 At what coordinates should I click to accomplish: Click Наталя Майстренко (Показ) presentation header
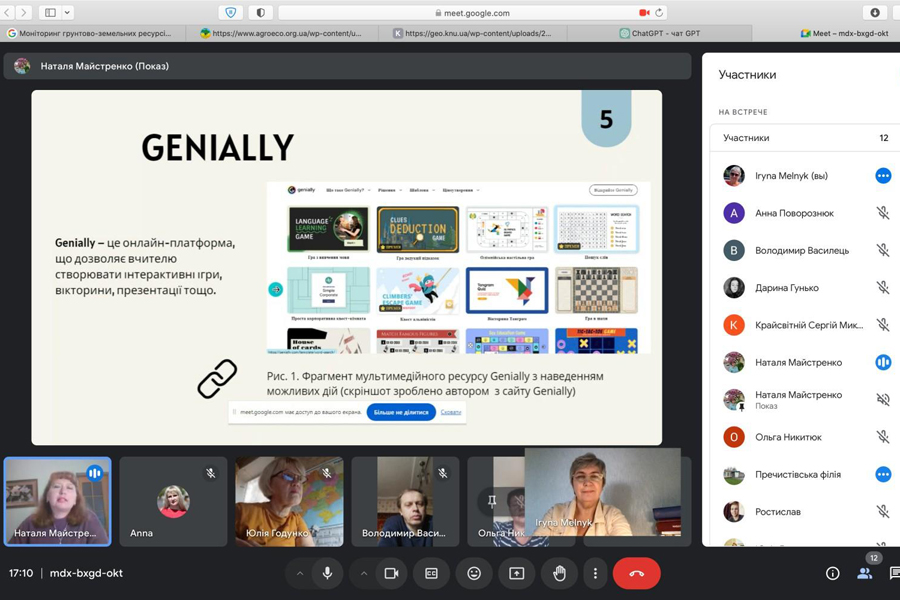coord(347,66)
